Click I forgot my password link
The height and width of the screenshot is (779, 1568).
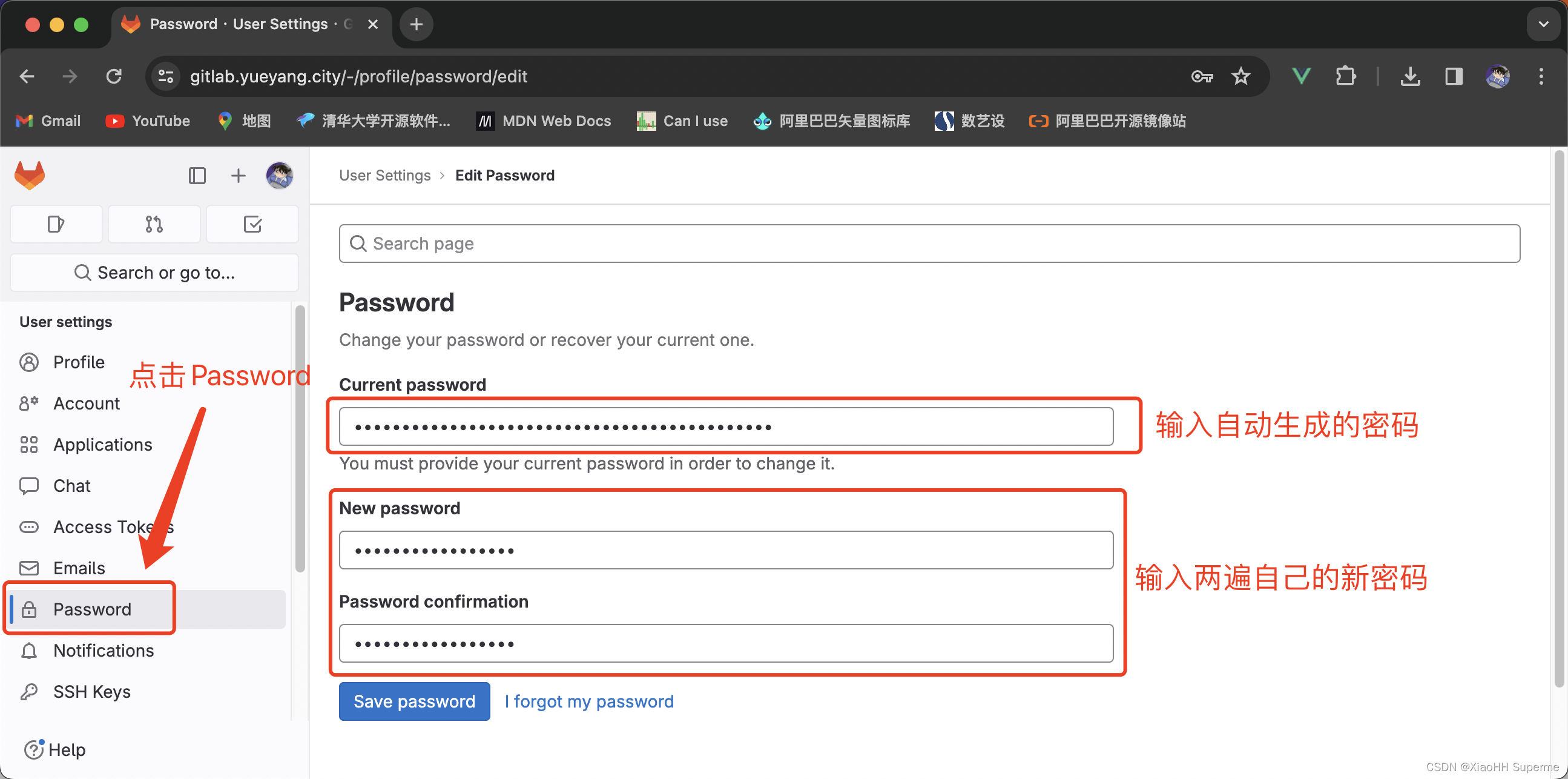coord(588,701)
